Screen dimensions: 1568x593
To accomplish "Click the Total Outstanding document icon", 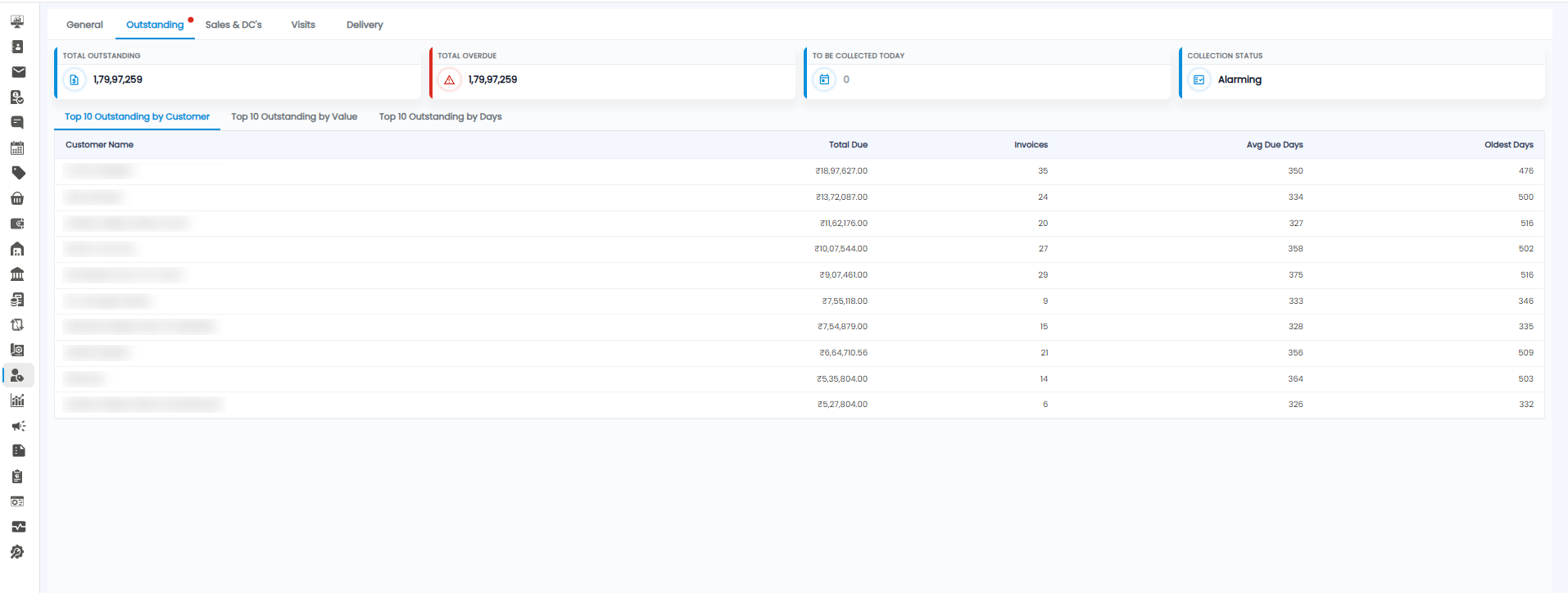I will [75, 79].
